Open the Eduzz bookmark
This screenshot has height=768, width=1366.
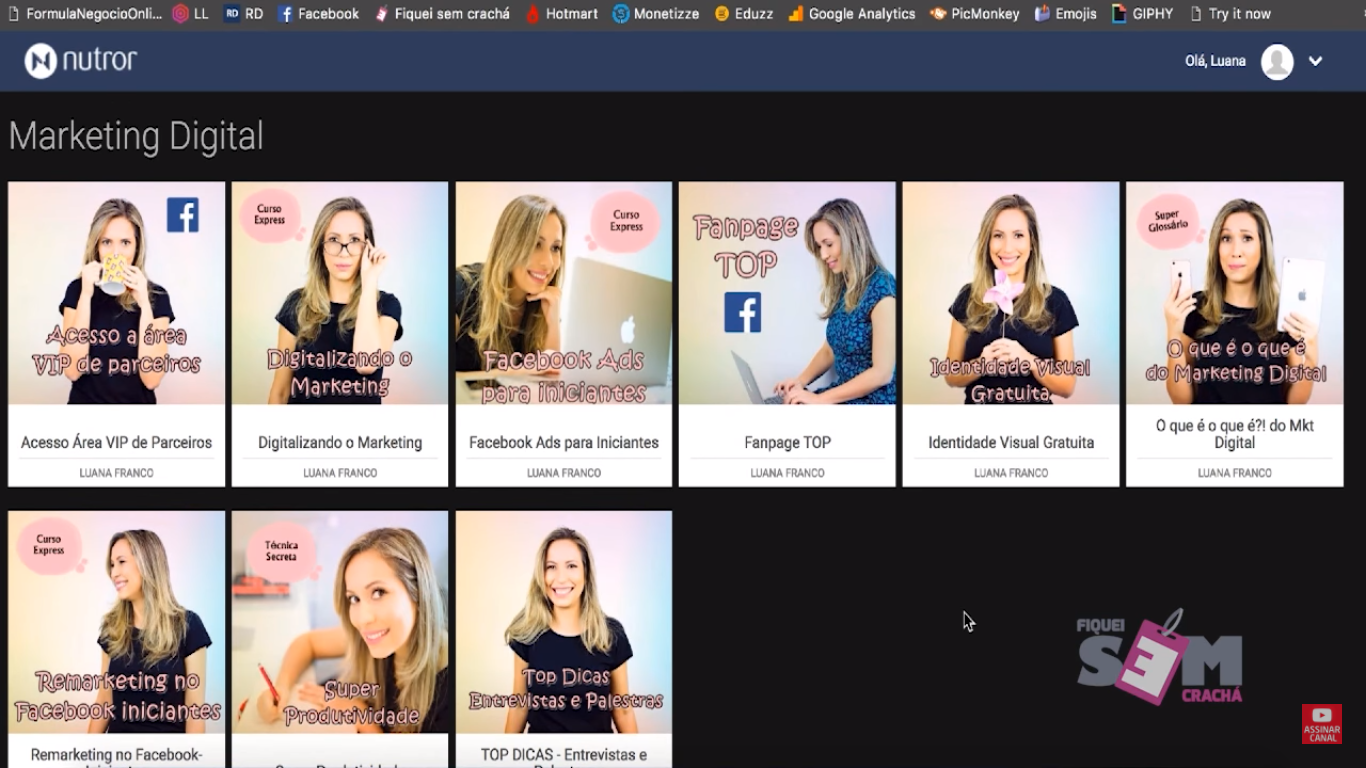click(745, 14)
